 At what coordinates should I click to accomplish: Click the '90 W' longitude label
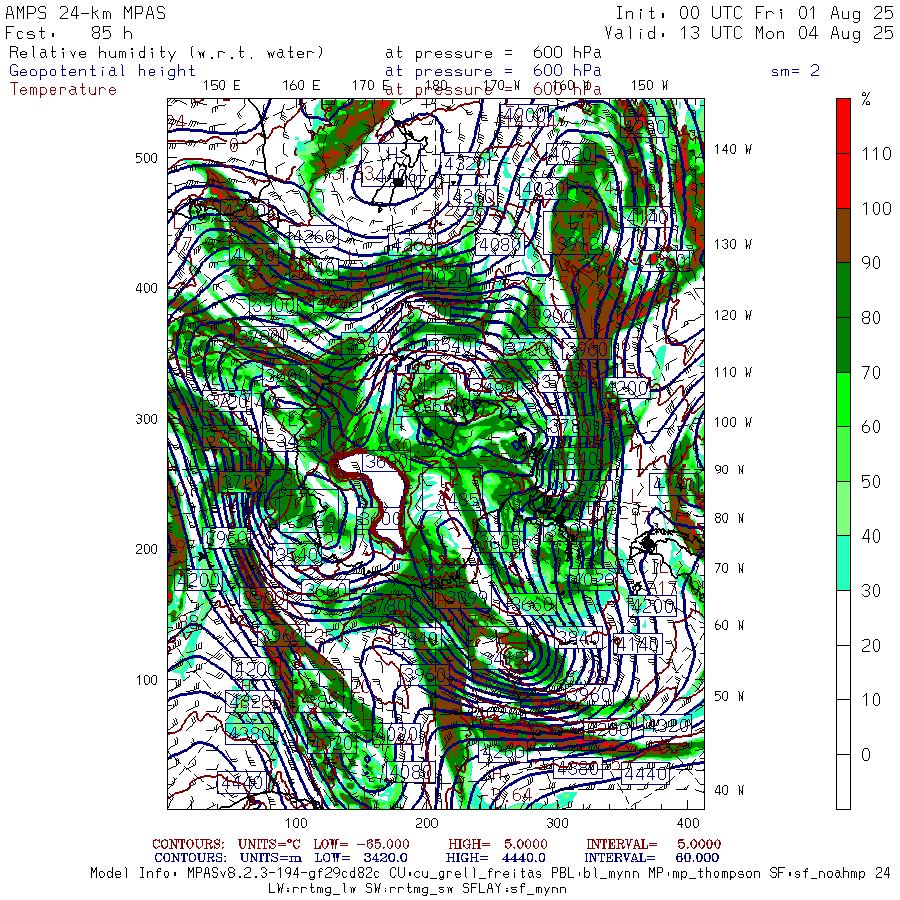pos(729,470)
